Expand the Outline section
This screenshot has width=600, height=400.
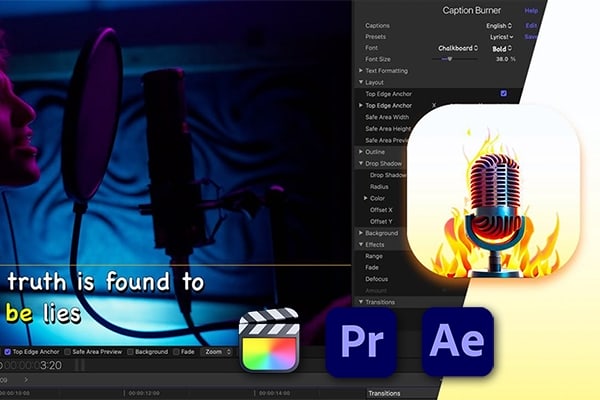point(360,152)
